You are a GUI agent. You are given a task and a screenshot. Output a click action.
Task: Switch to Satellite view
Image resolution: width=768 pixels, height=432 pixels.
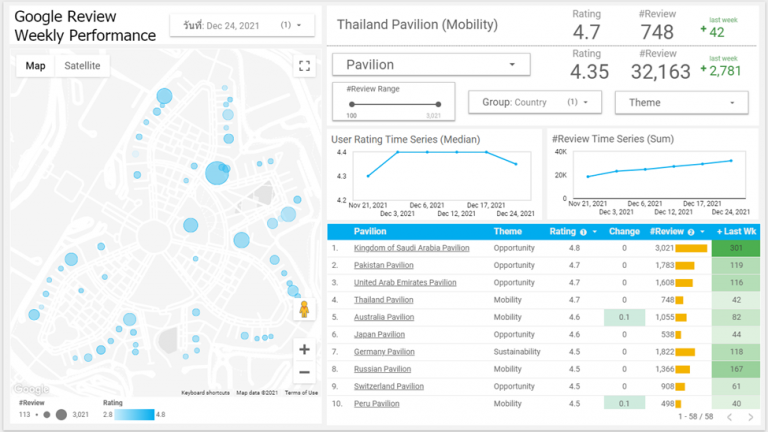click(x=82, y=66)
